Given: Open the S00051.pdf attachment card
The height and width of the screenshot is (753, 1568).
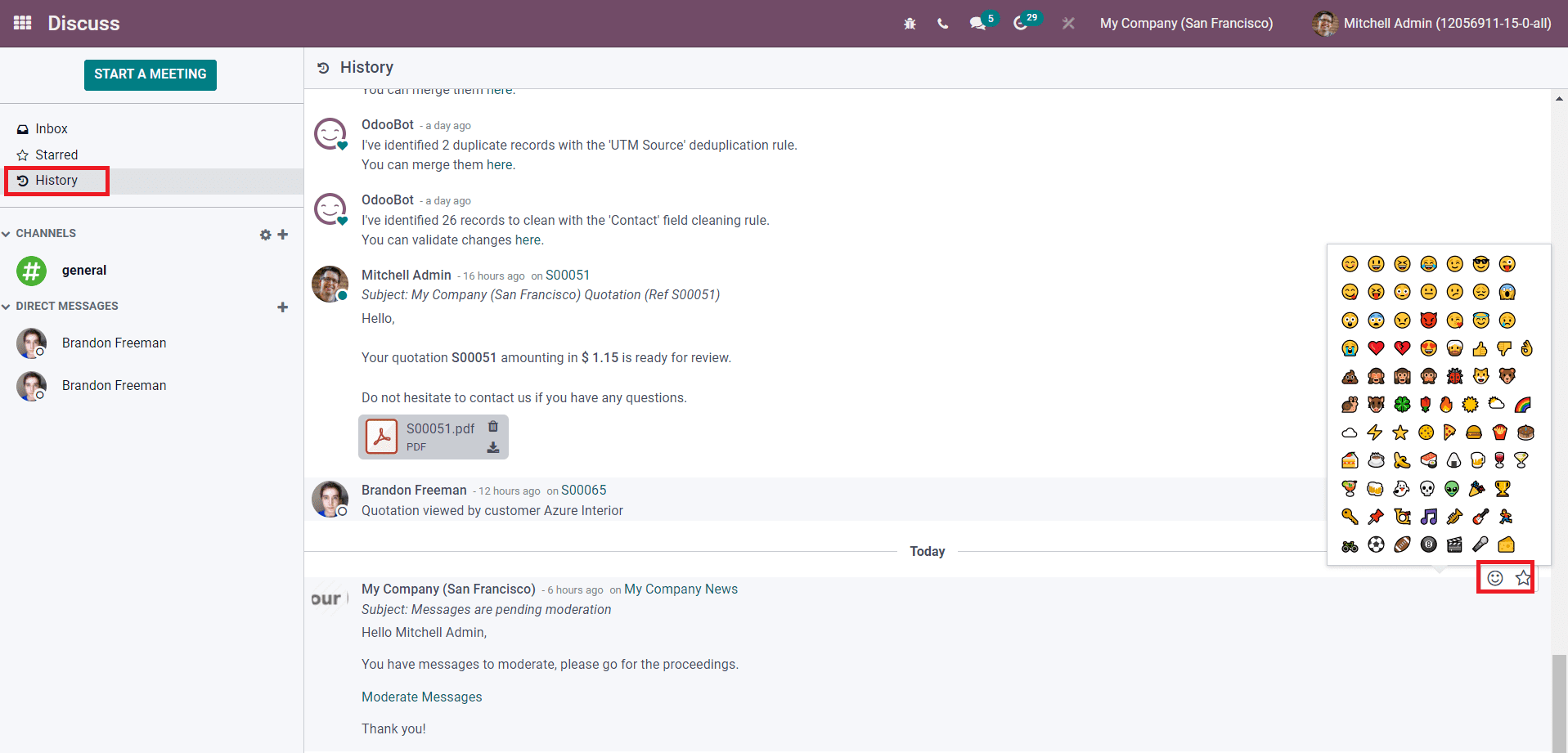Looking at the screenshot, I should tap(434, 437).
